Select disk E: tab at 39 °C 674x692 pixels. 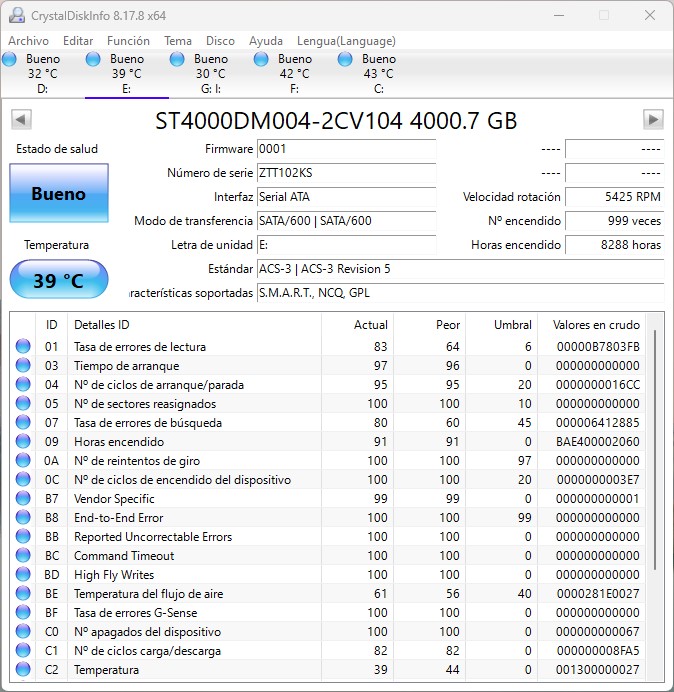click(127, 73)
